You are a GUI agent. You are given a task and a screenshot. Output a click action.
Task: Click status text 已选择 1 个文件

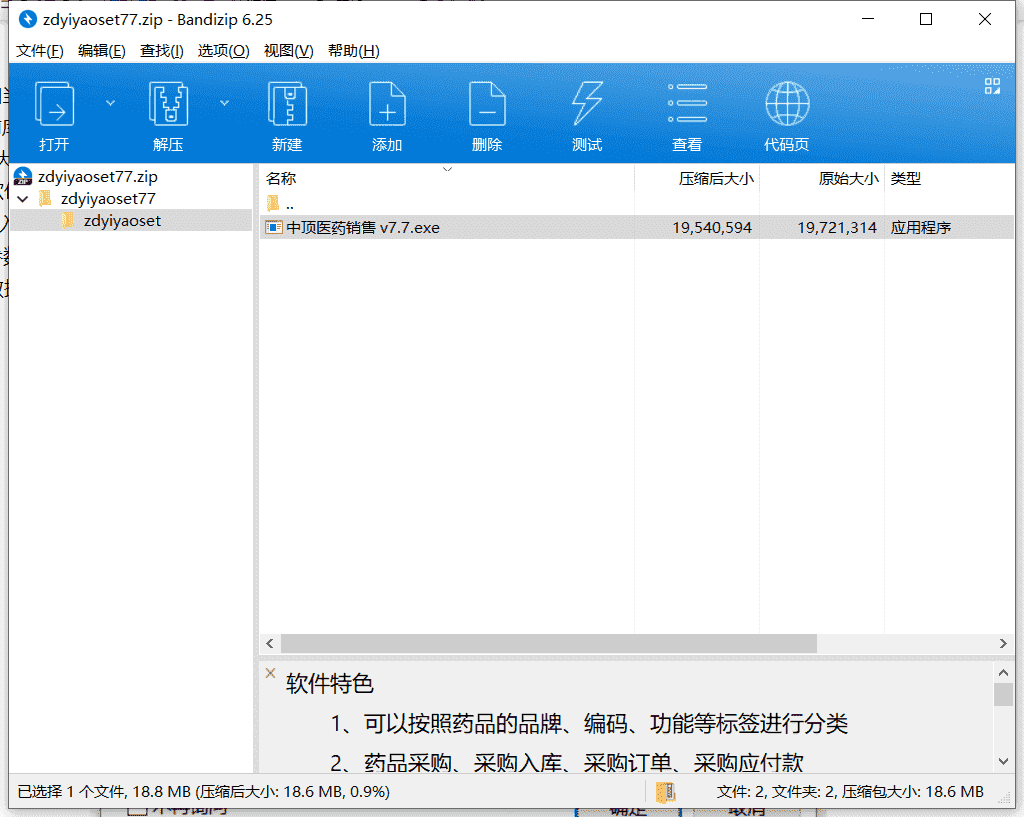71,792
